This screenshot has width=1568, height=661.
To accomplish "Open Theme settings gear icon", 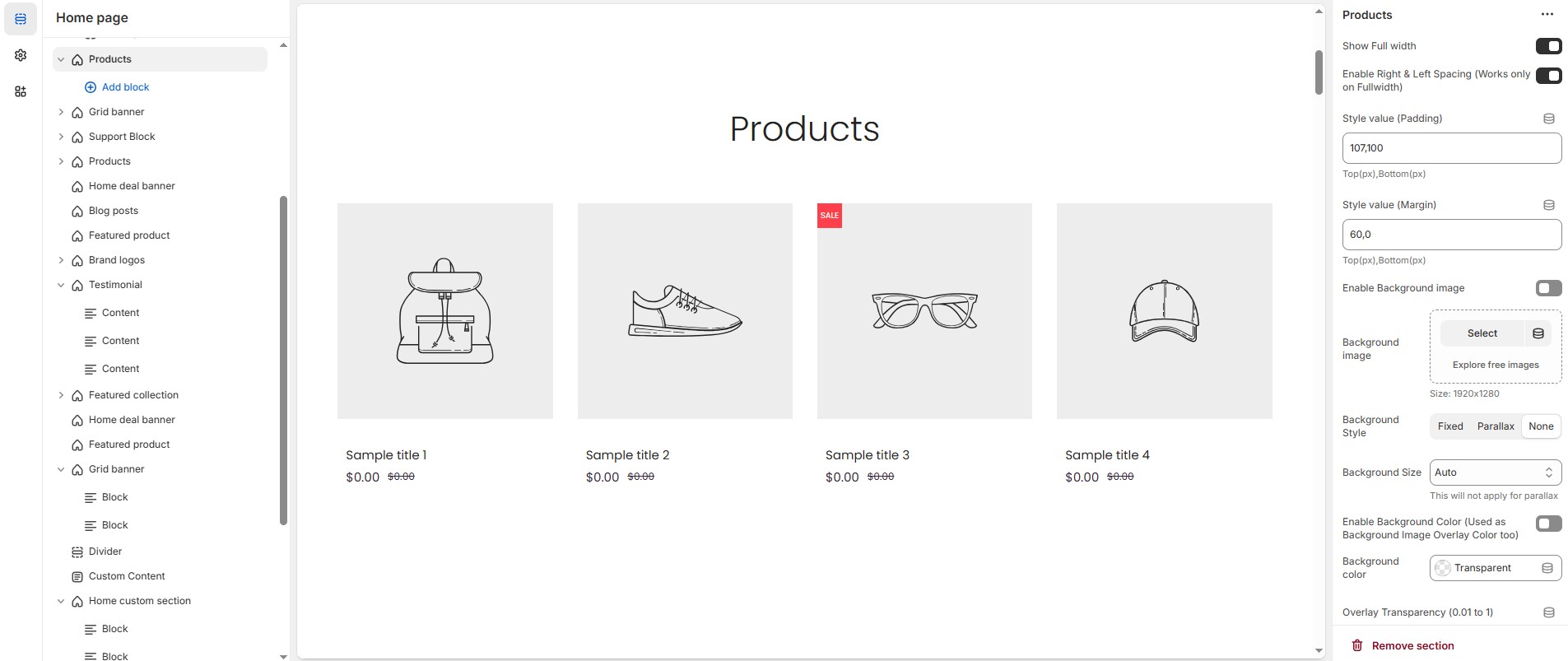I will 21,55.
